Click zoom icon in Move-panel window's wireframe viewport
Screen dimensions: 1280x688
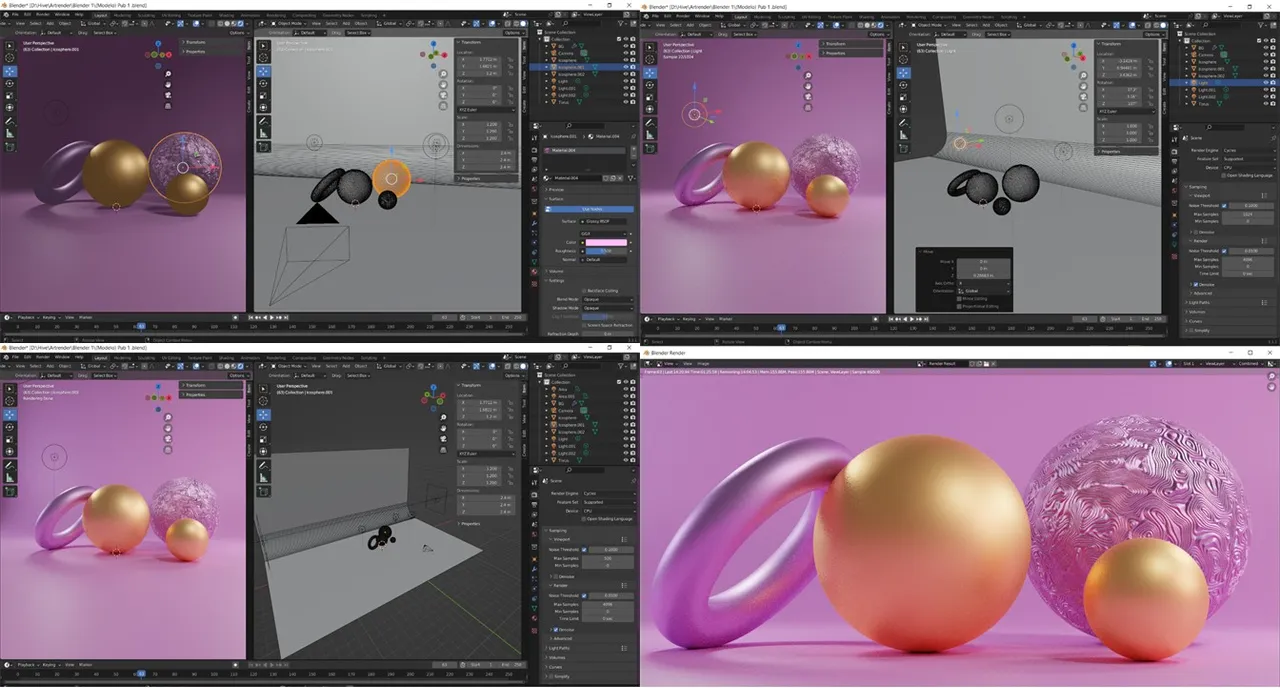1081,75
